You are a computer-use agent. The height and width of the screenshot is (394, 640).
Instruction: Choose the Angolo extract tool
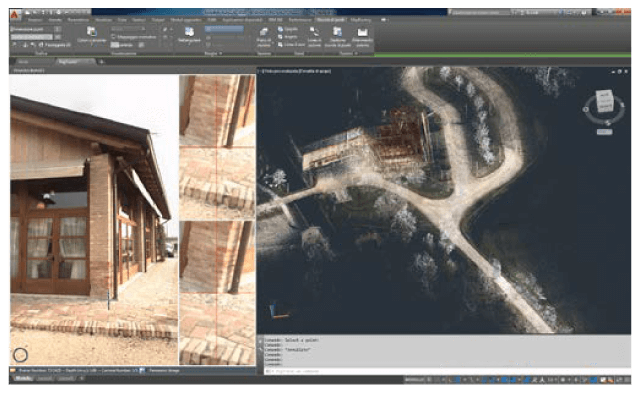click(x=288, y=37)
